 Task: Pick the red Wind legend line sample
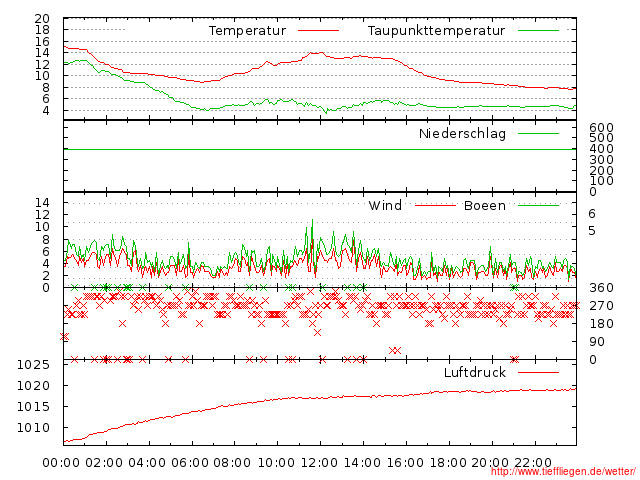pyautogui.click(x=435, y=205)
